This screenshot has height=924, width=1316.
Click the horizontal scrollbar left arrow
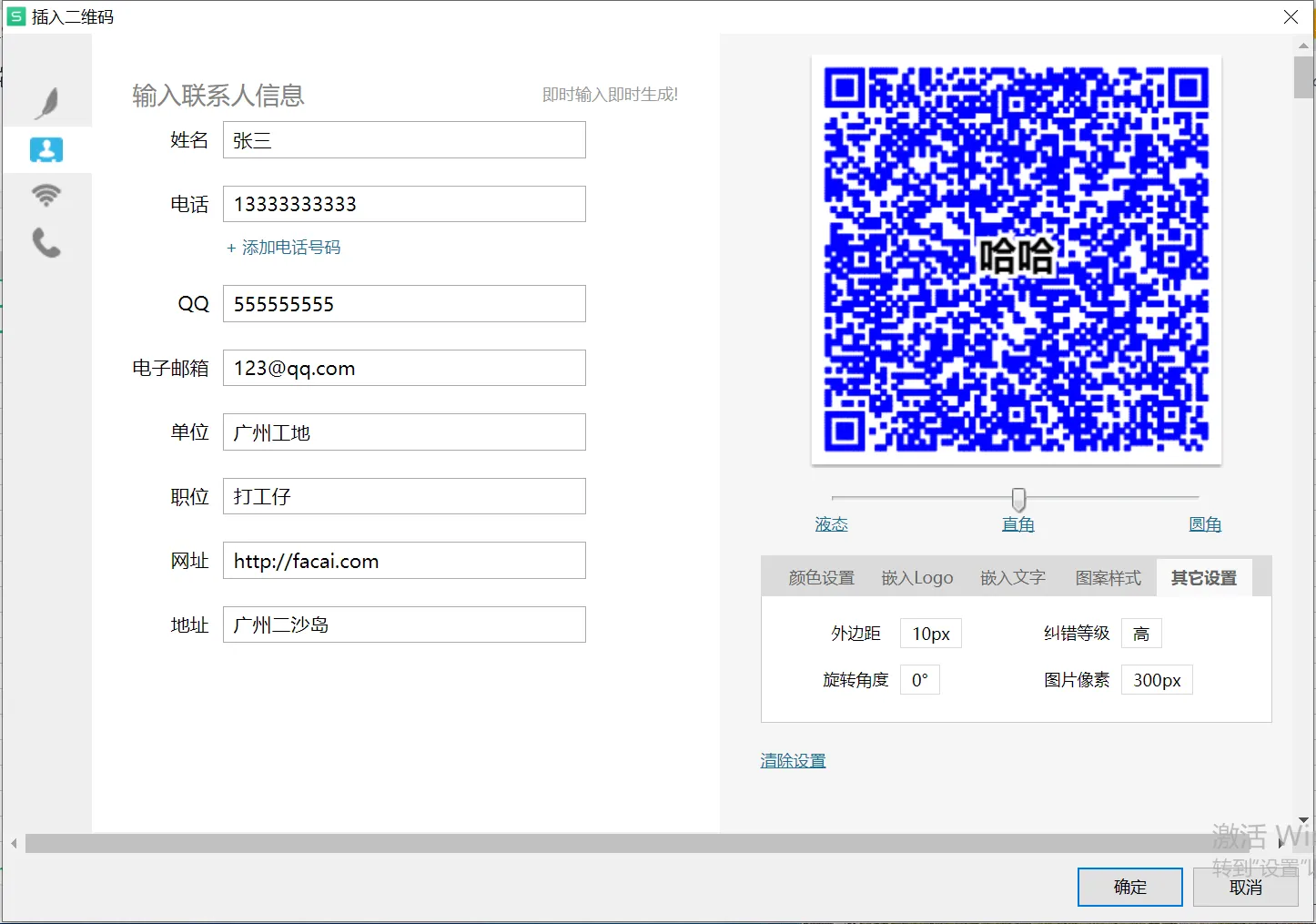14,844
